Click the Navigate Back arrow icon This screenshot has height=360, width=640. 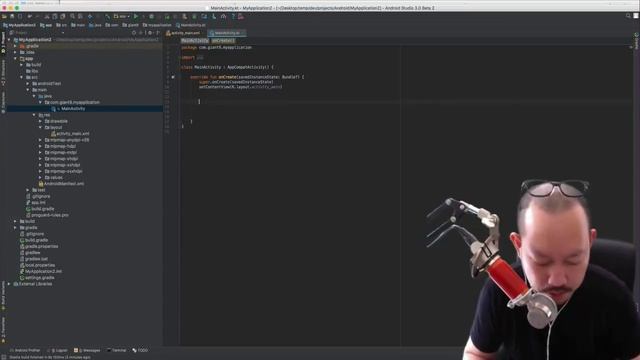(x=90, y=16)
